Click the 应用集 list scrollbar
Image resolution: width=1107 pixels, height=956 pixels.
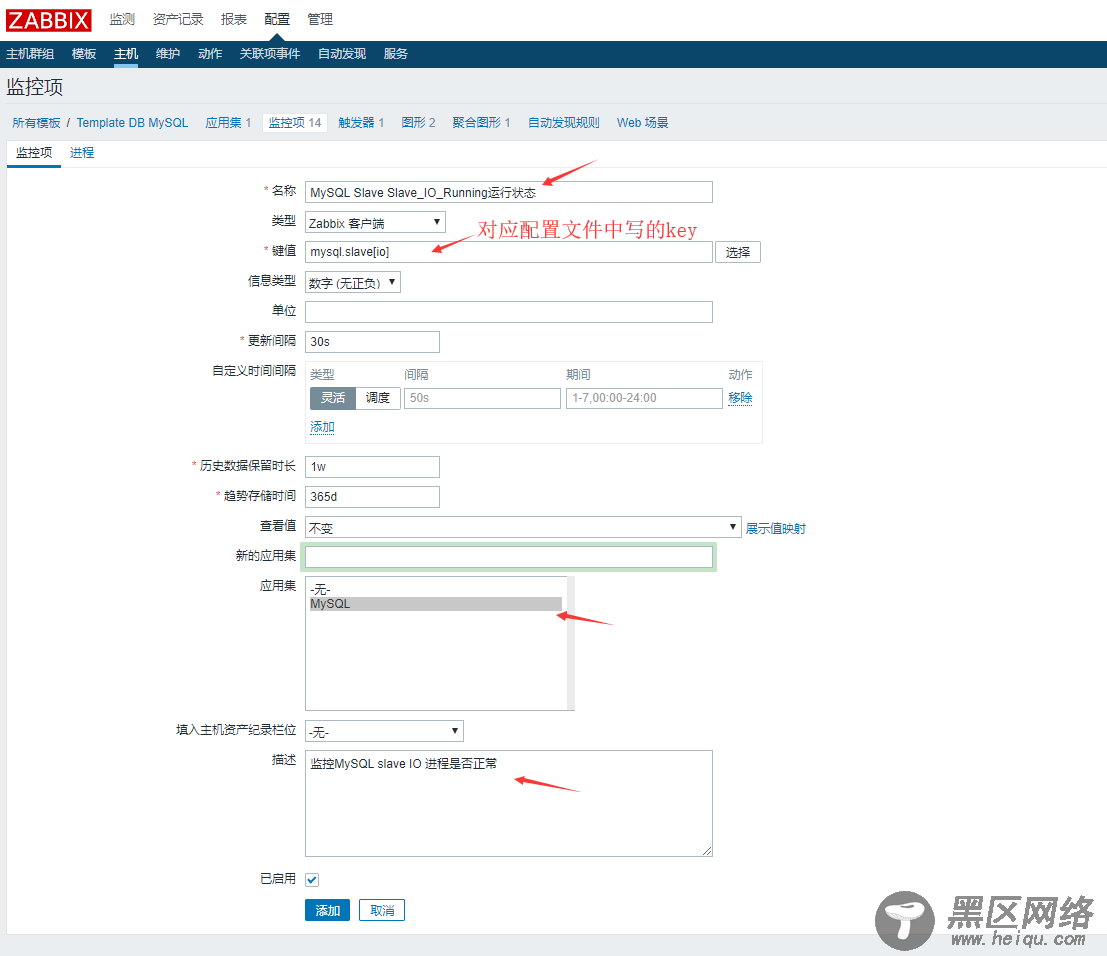tap(570, 643)
